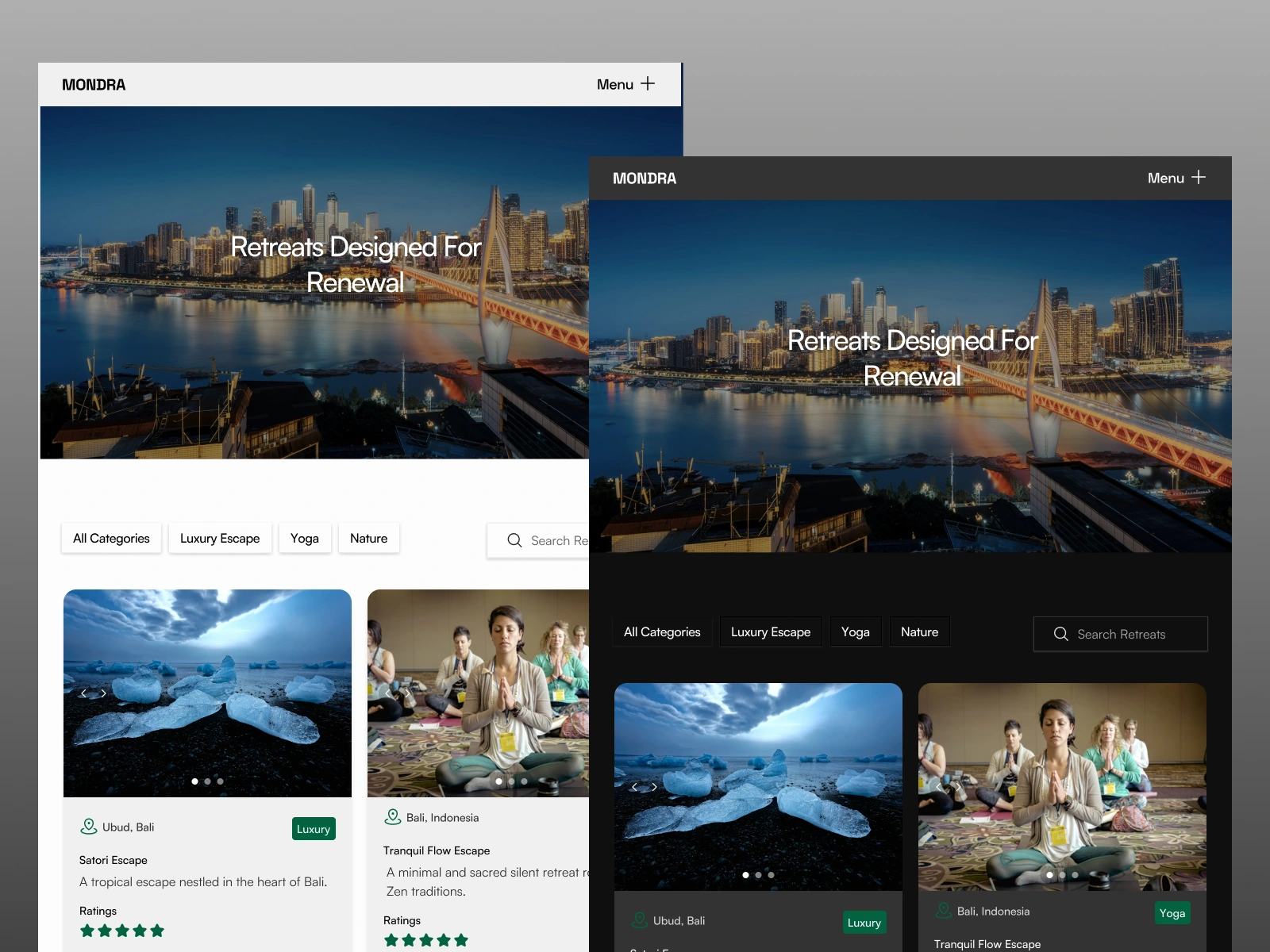Viewport: 1270px width, 952px height.
Task: Select second carousel dot on dark yoga card
Action: 1062,875
